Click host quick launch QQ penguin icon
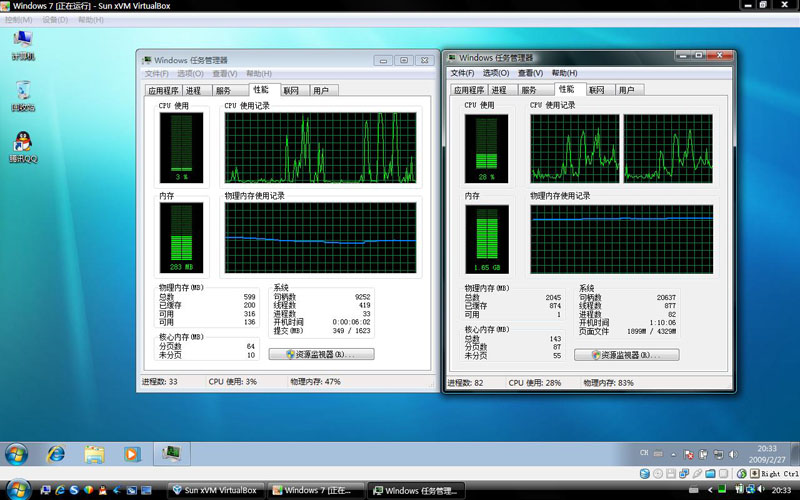The height and width of the screenshot is (500, 800). 103,490
